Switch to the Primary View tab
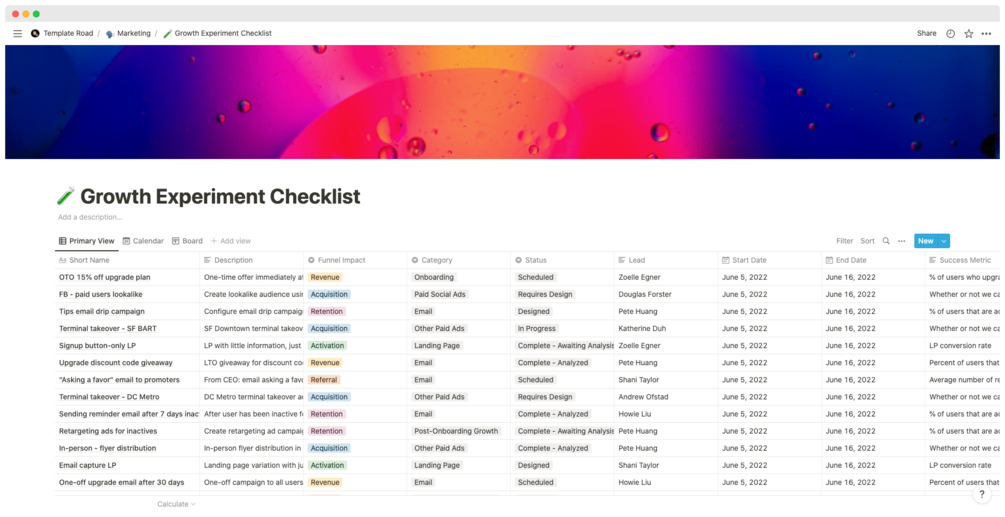Screen dimensions: 1005x517 (x=87, y=241)
